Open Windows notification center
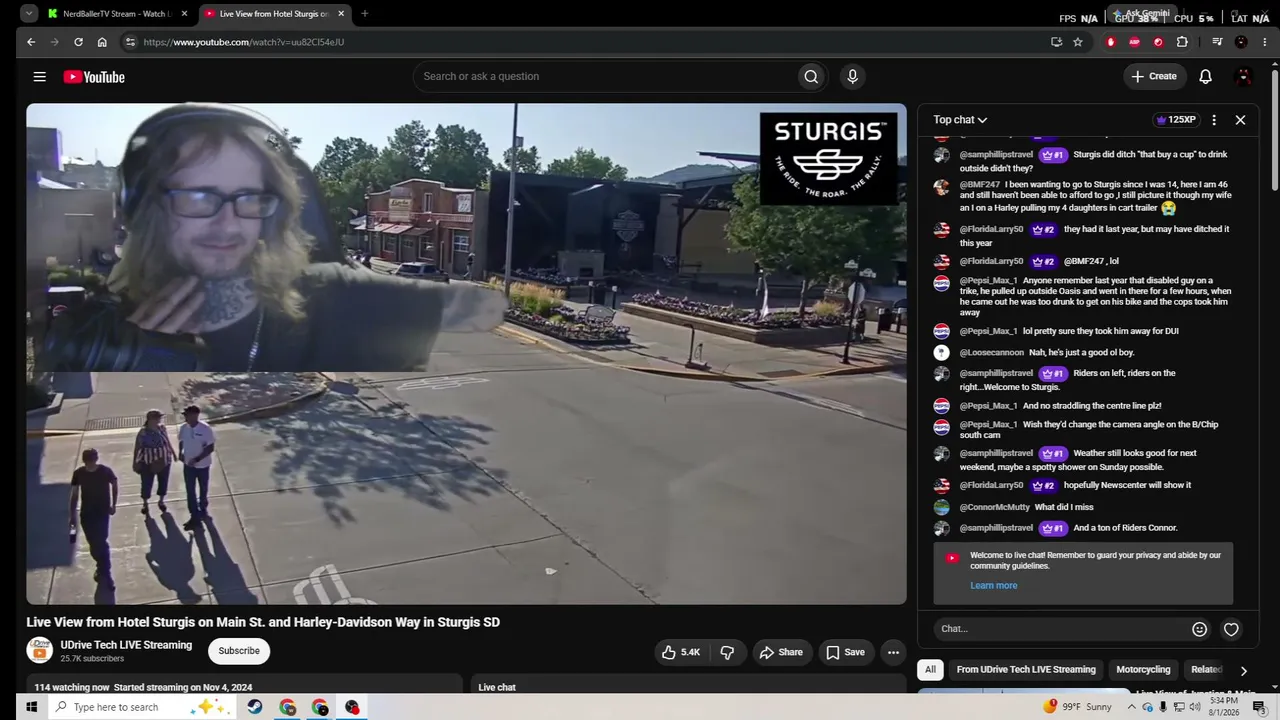Screen dimensions: 1280x720 click(1259, 707)
